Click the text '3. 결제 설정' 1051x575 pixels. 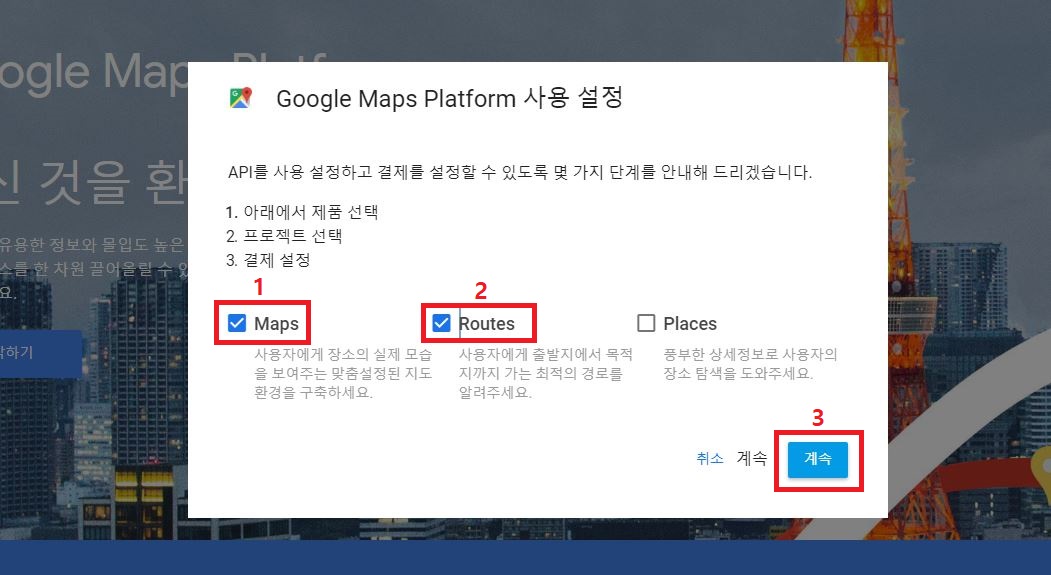pyautogui.click(x=267, y=260)
